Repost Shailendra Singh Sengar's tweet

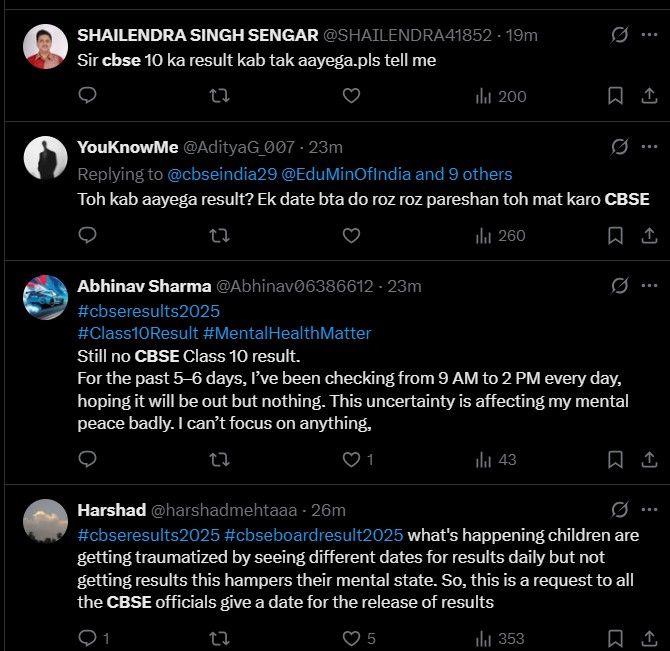[219, 96]
